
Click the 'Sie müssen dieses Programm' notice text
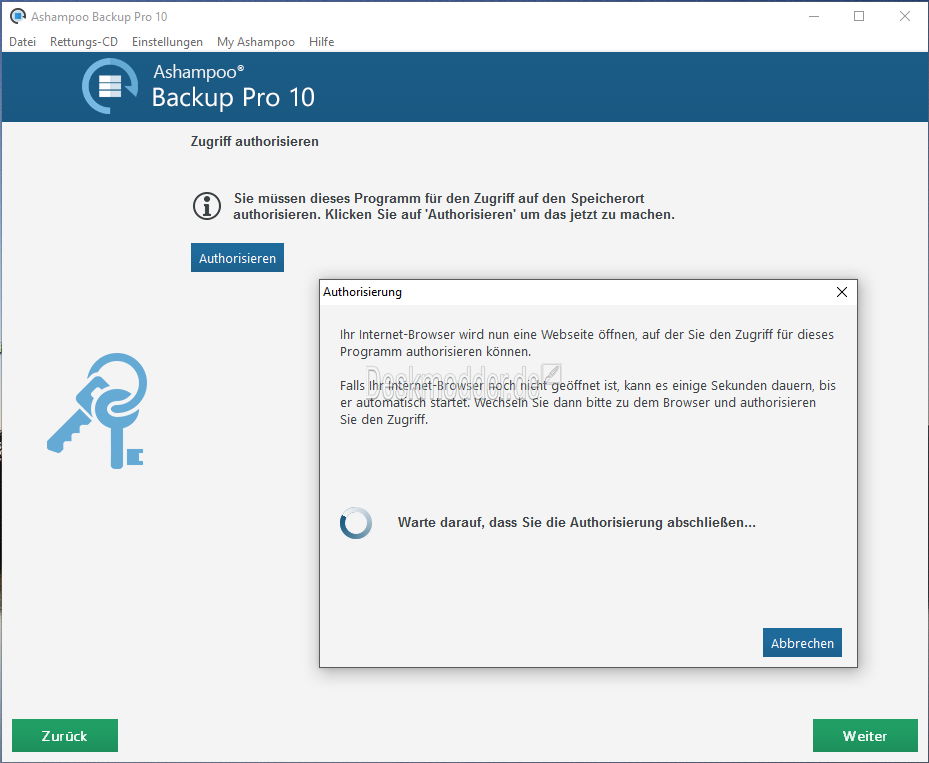(454, 206)
